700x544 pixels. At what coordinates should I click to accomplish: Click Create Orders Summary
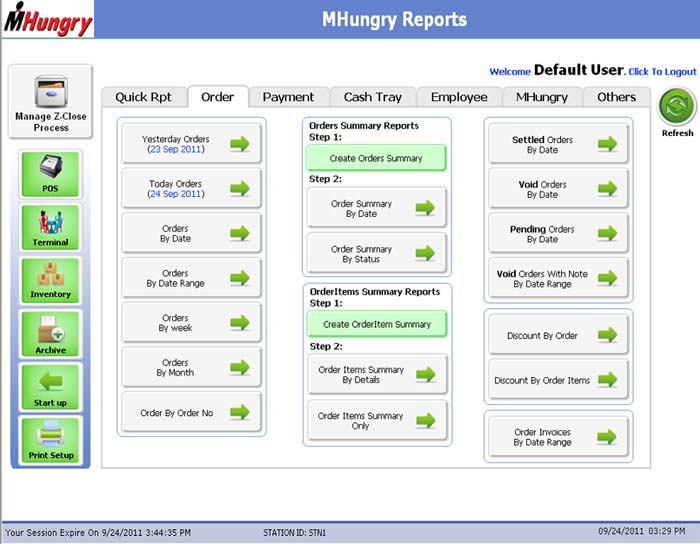pyautogui.click(x=376, y=158)
